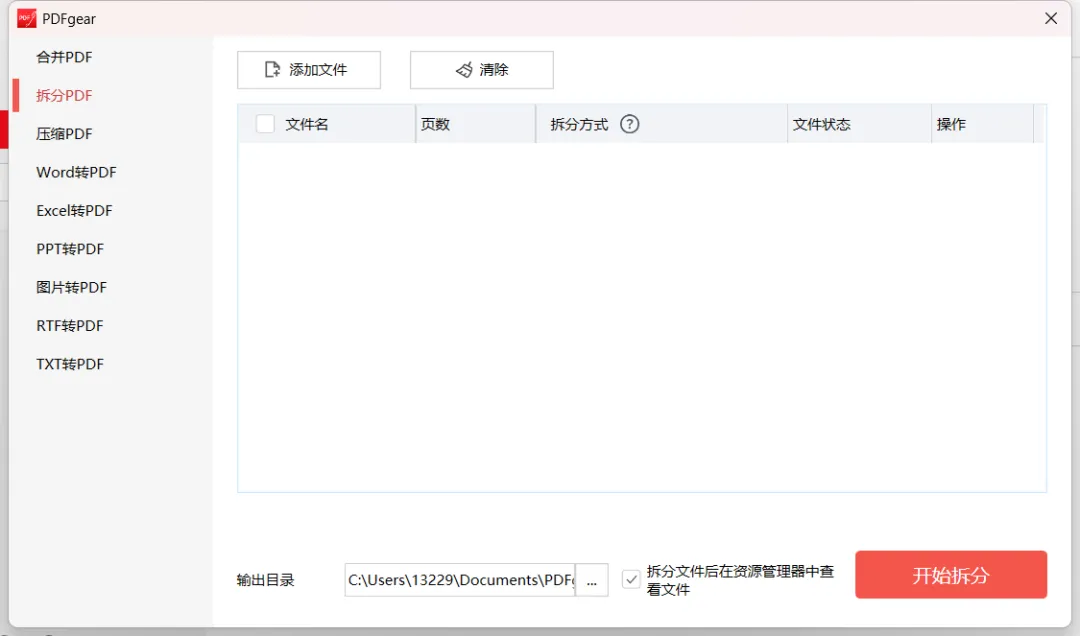Click the PDFgear logo icon in the title bar
The width and height of the screenshot is (1080, 636).
(26, 19)
